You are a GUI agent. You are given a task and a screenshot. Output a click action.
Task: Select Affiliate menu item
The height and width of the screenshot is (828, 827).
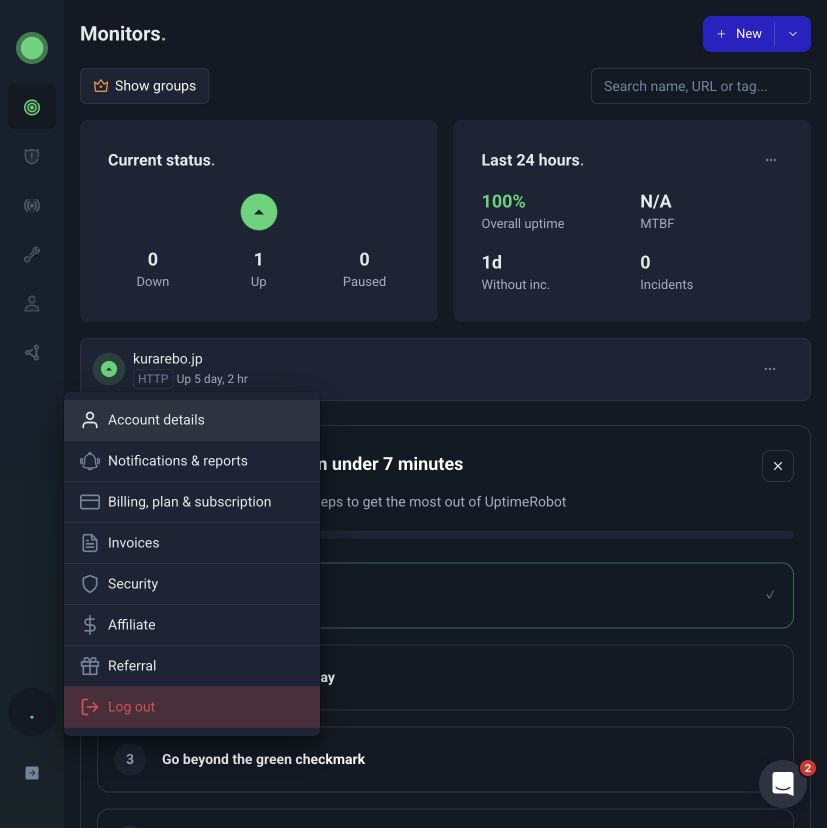tap(192, 625)
